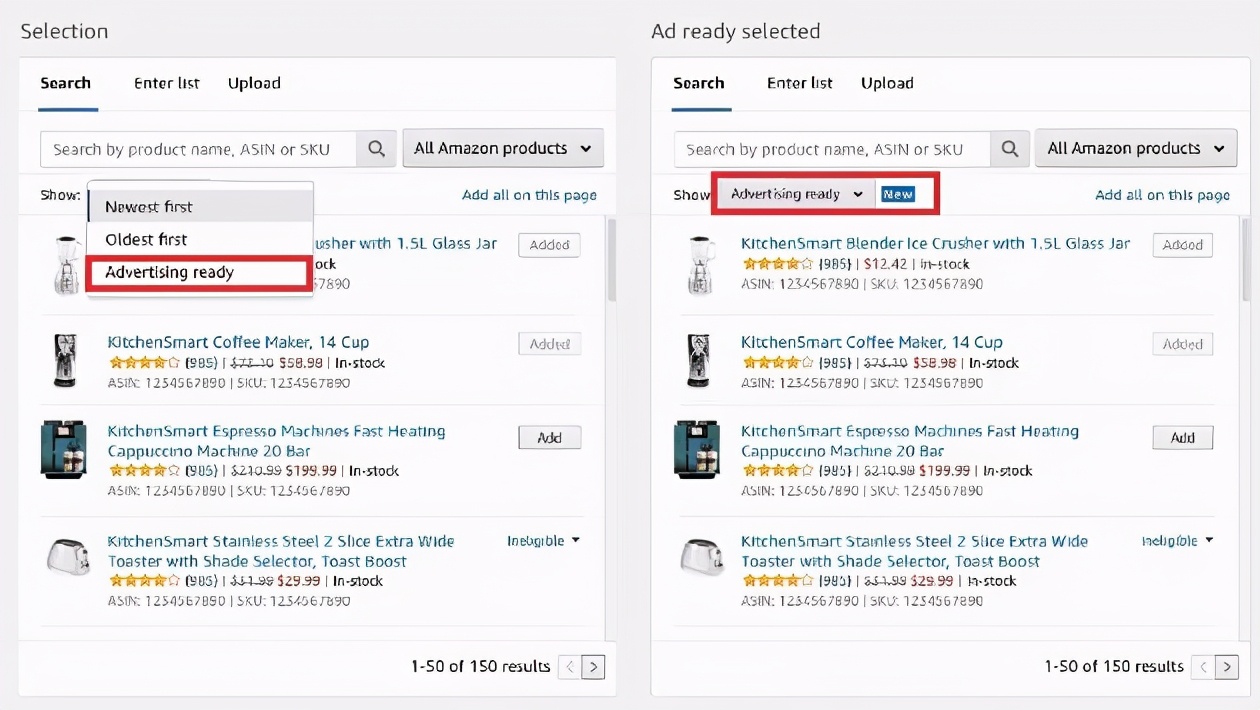
Task: Click the search magnifier icon in right panel
Action: pos(1010,149)
